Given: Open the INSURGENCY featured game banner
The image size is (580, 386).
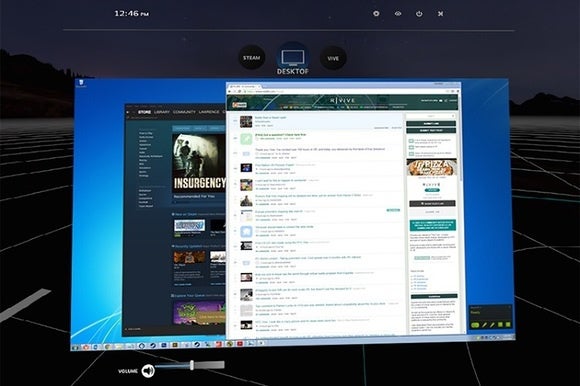Looking at the screenshot, I should 199,163.
